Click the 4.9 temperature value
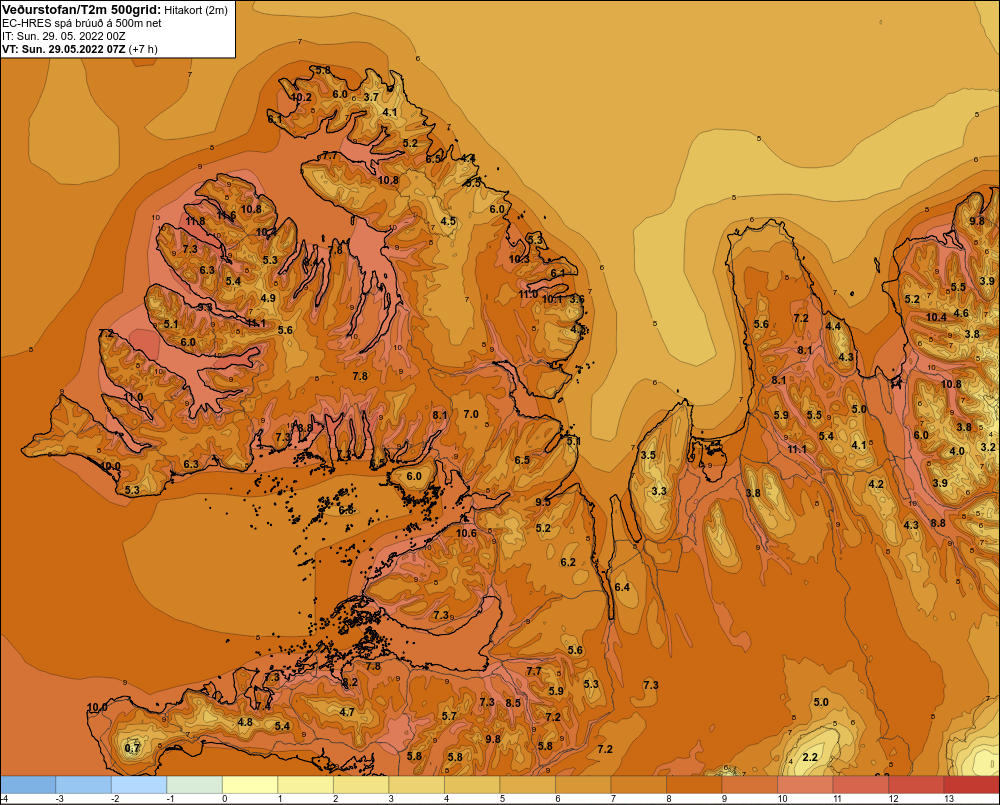Viewport: 1000px width, 805px height. (x=268, y=298)
